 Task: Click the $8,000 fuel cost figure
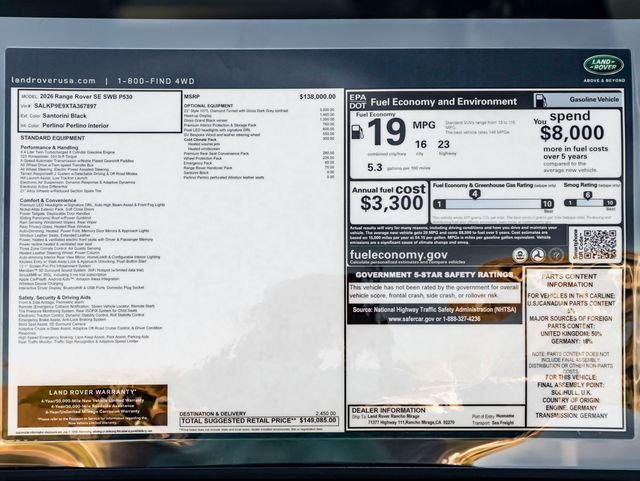pos(572,133)
